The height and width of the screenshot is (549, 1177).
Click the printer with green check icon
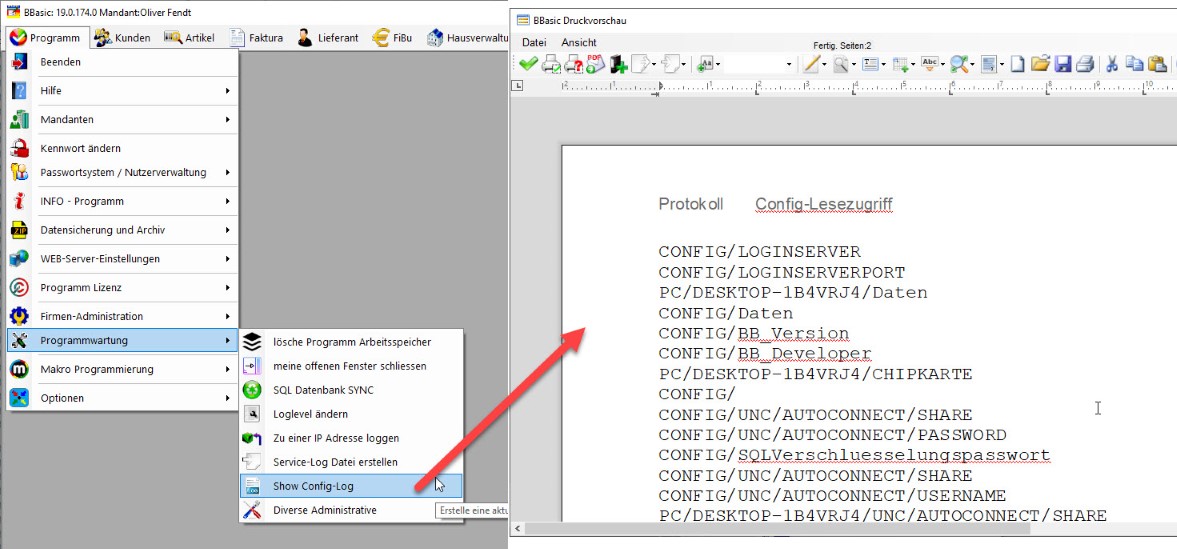click(x=552, y=65)
